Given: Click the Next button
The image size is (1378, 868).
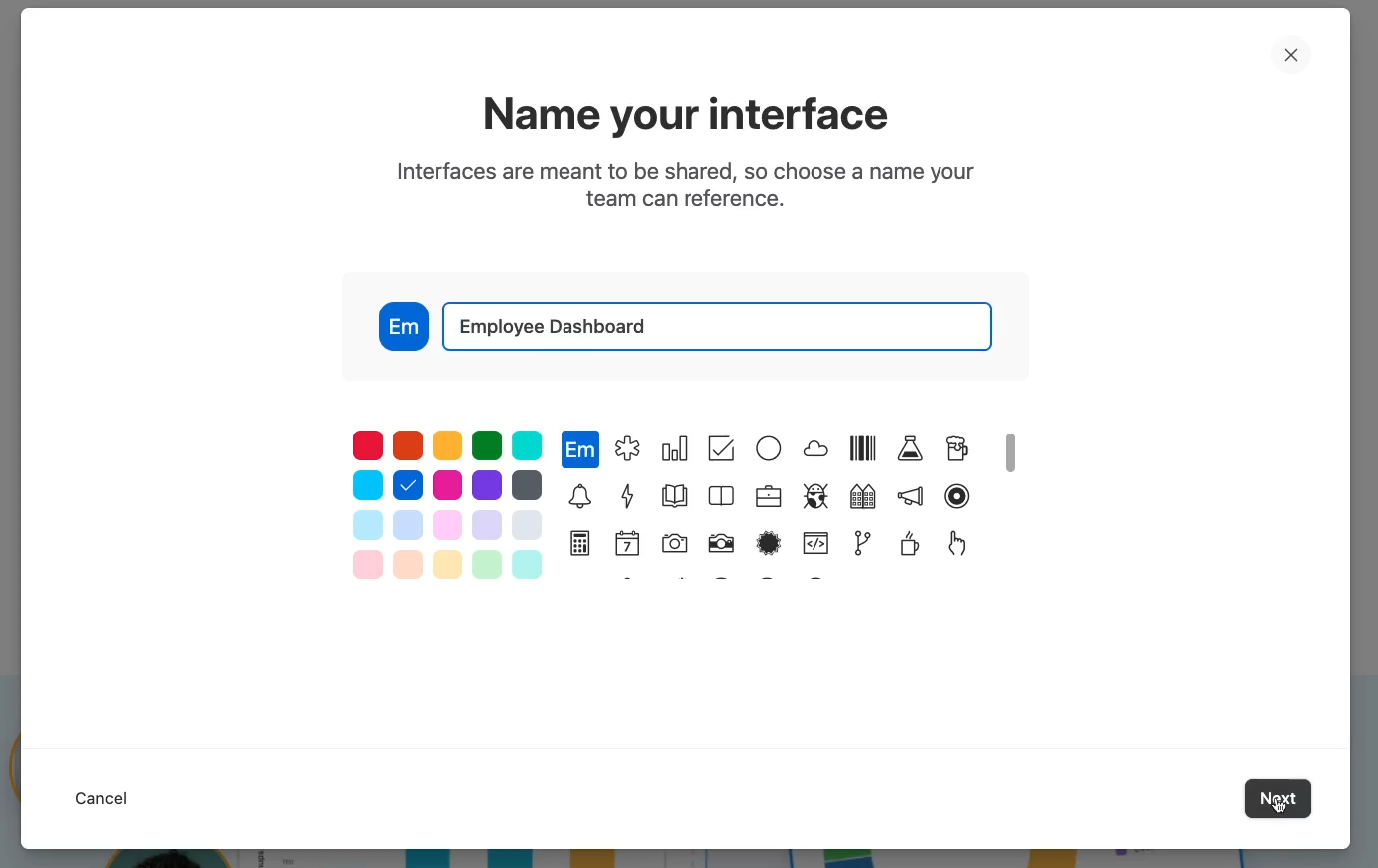Looking at the screenshot, I should pos(1277,799).
